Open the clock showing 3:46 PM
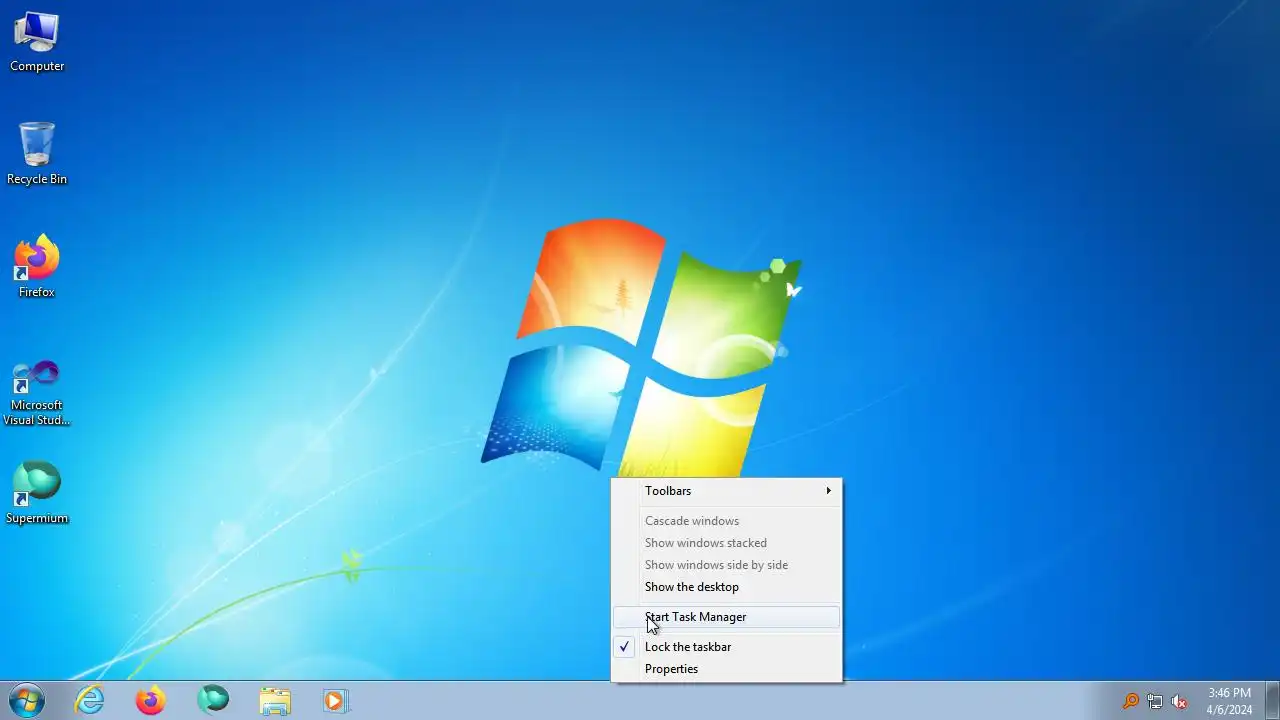Screen dimensions: 1280x720 1229,701
